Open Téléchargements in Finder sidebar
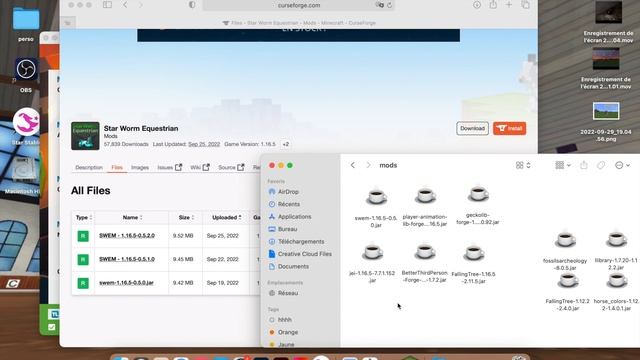 tap(296, 242)
